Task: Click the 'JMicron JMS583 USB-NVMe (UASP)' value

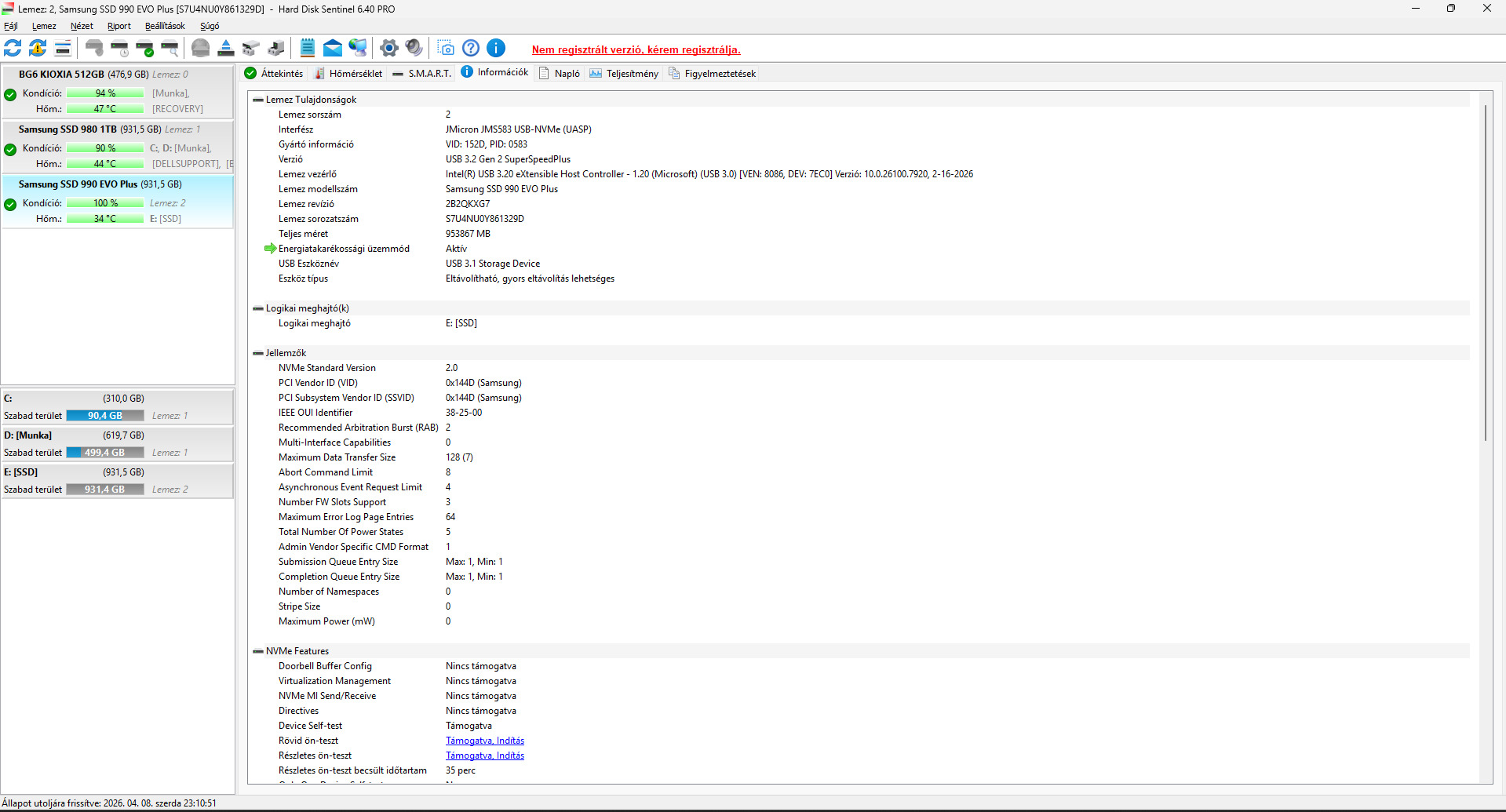Action: click(519, 129)
